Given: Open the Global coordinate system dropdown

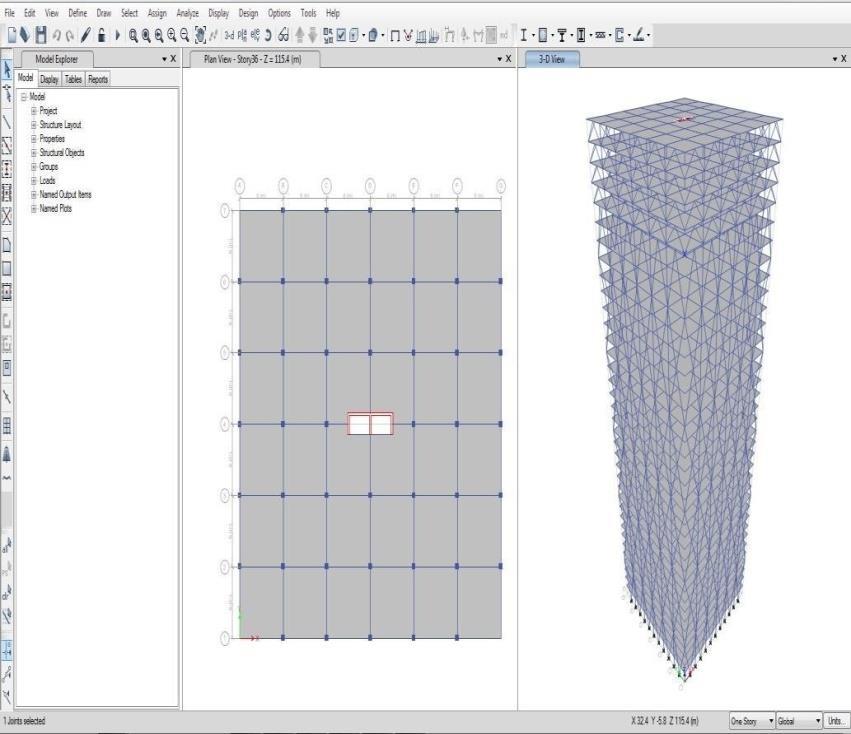Looking at the screenshot, I should point(799,721).
